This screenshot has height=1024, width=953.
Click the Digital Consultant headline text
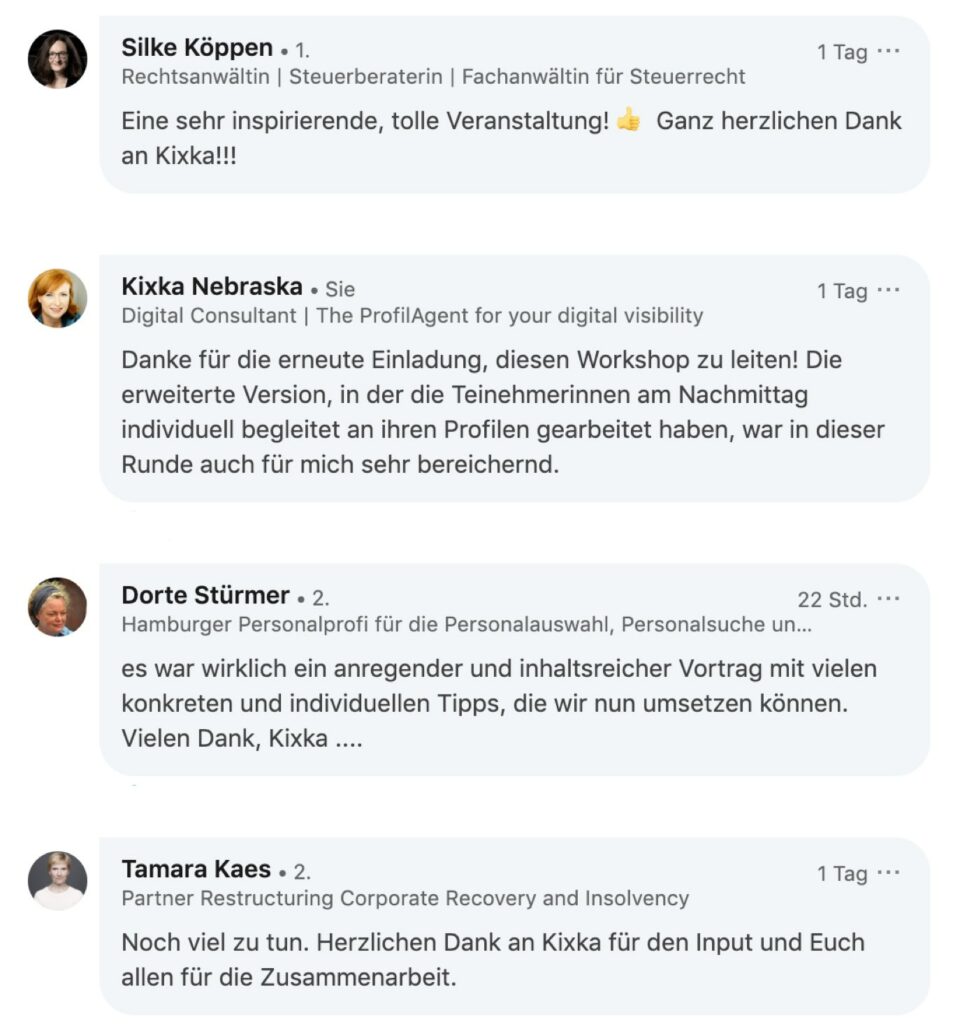(x=412, y=316)
